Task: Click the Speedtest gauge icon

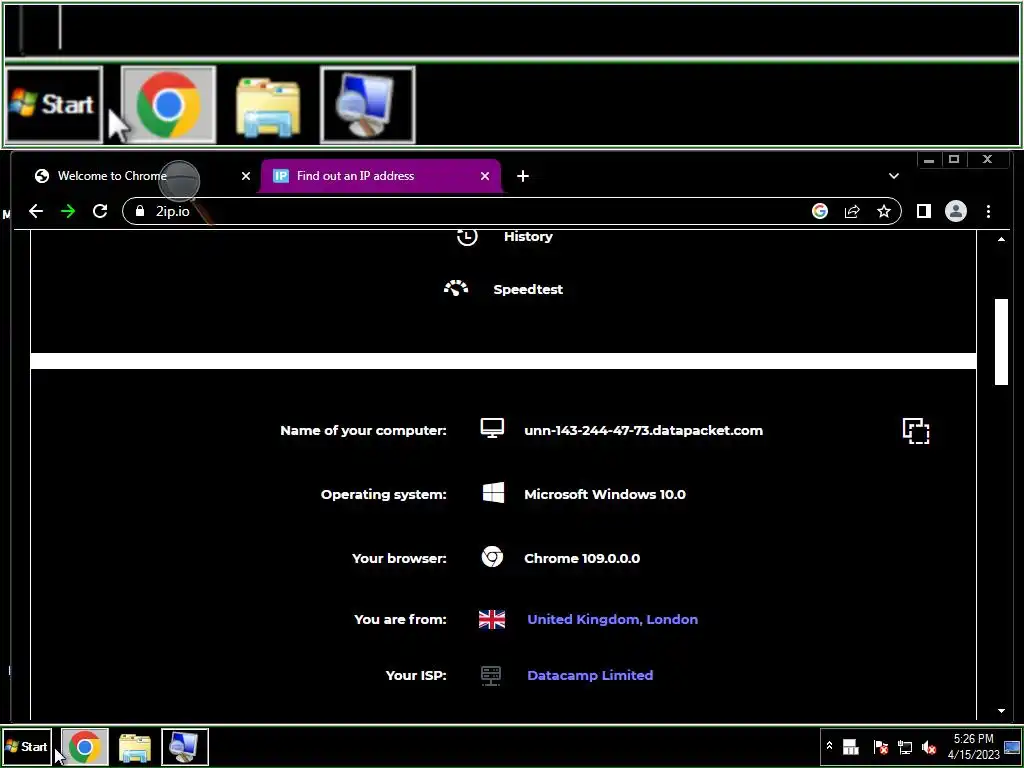Action: (x=456, y=289)
